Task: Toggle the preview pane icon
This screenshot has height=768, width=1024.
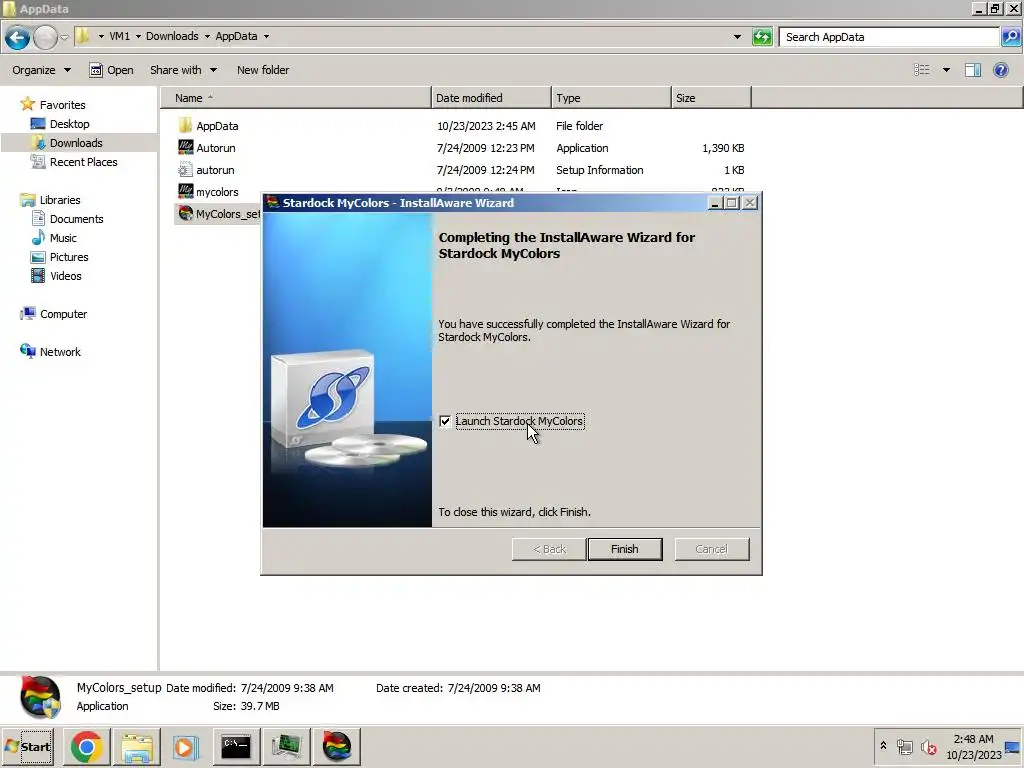Action: click(973, 70)
